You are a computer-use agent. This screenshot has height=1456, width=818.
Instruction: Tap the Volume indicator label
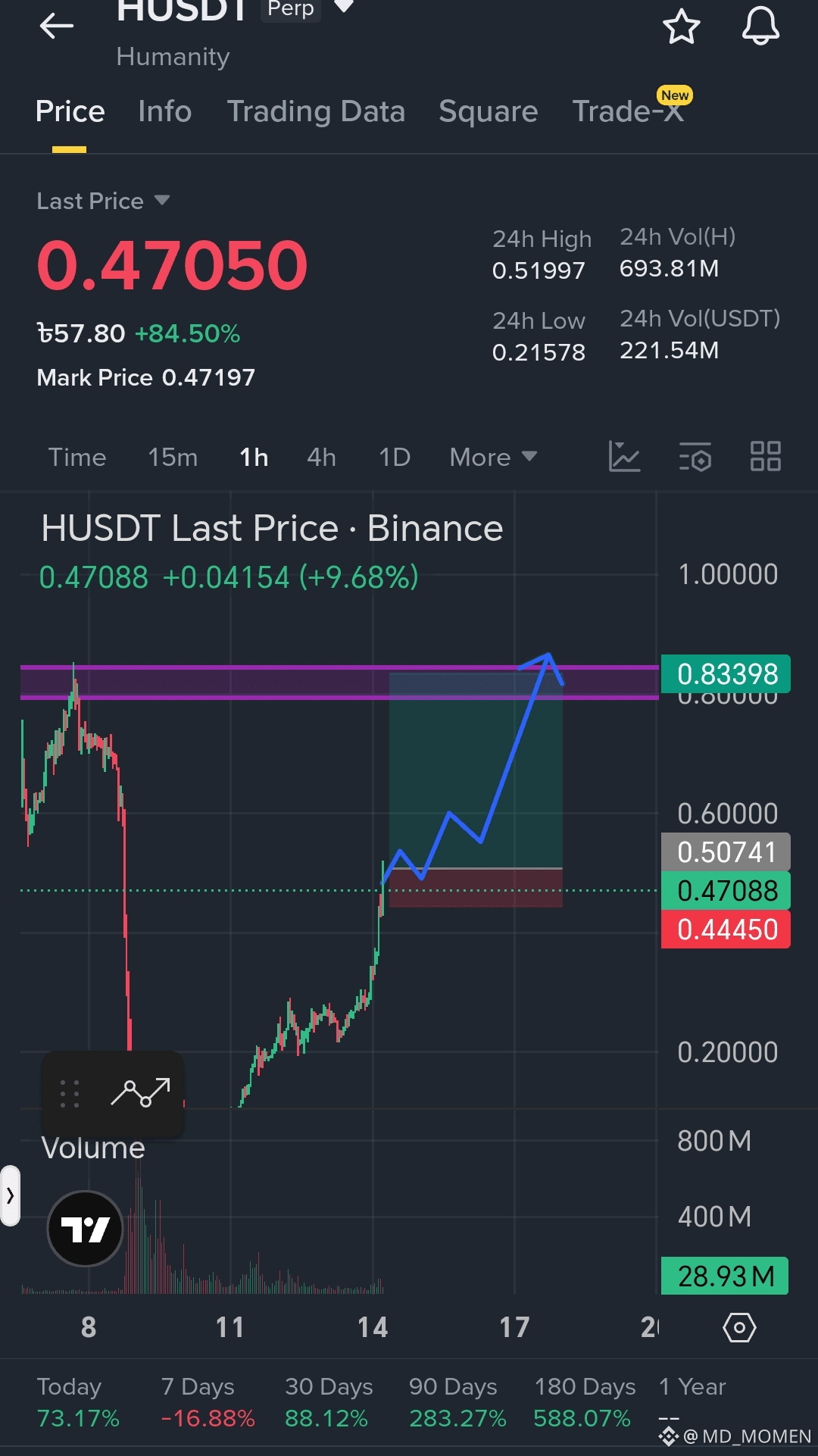point(93,1148)
